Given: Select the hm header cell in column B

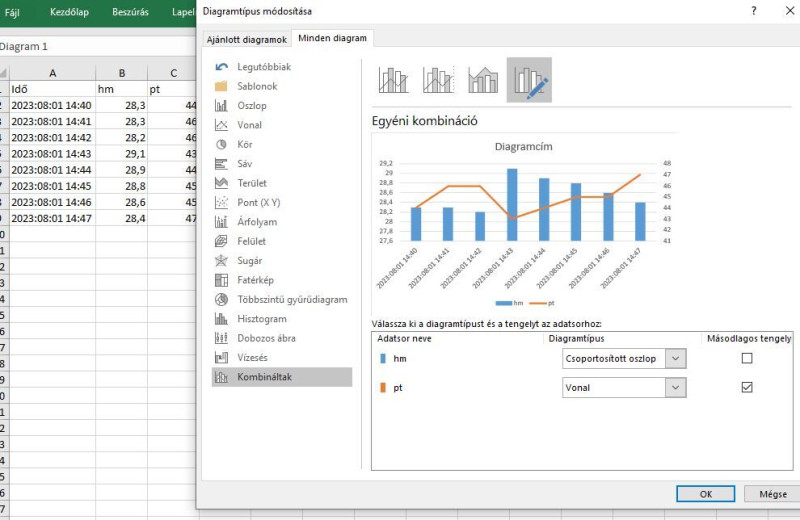Looking at the screenshot, I should [122, 89].
